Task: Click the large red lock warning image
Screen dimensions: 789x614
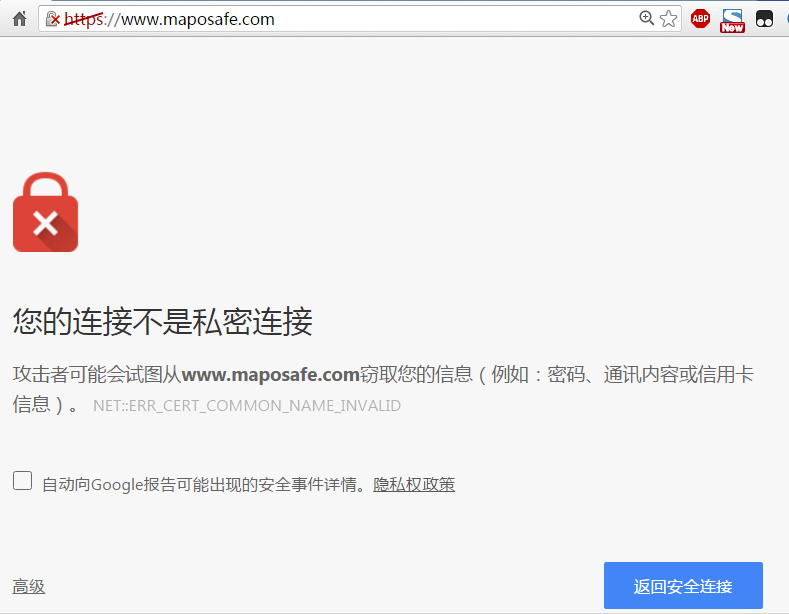Action: pos(45,212)
